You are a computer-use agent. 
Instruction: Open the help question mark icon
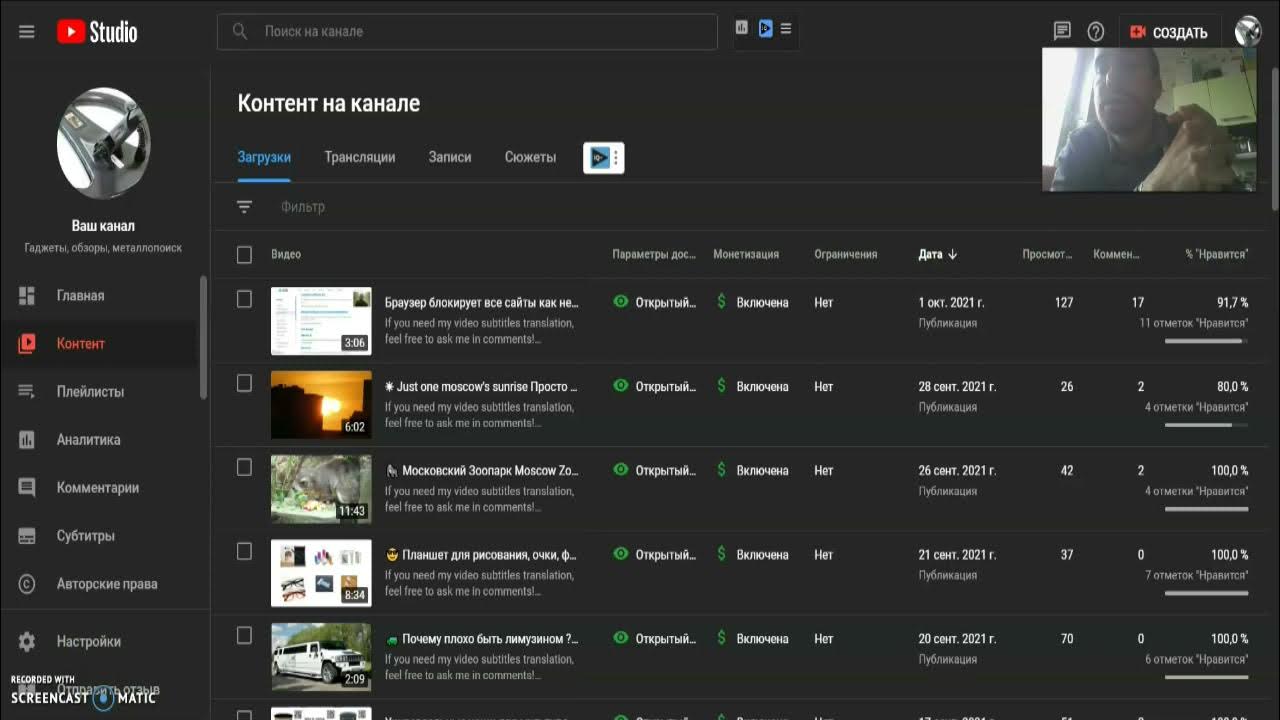1096,32
